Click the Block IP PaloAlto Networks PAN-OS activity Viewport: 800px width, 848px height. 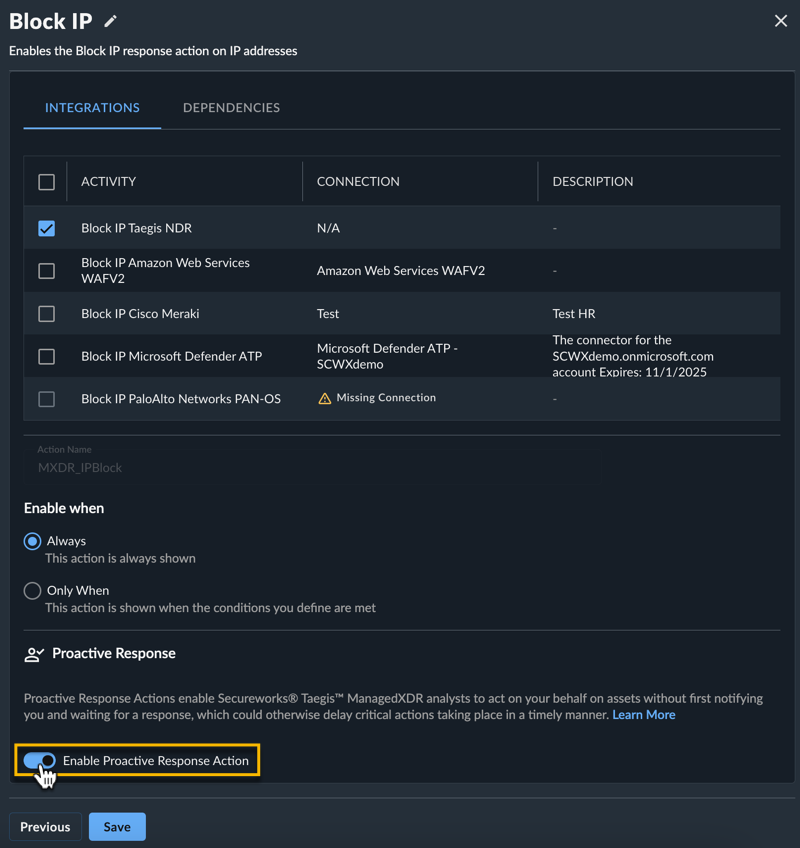click(181, 399)
